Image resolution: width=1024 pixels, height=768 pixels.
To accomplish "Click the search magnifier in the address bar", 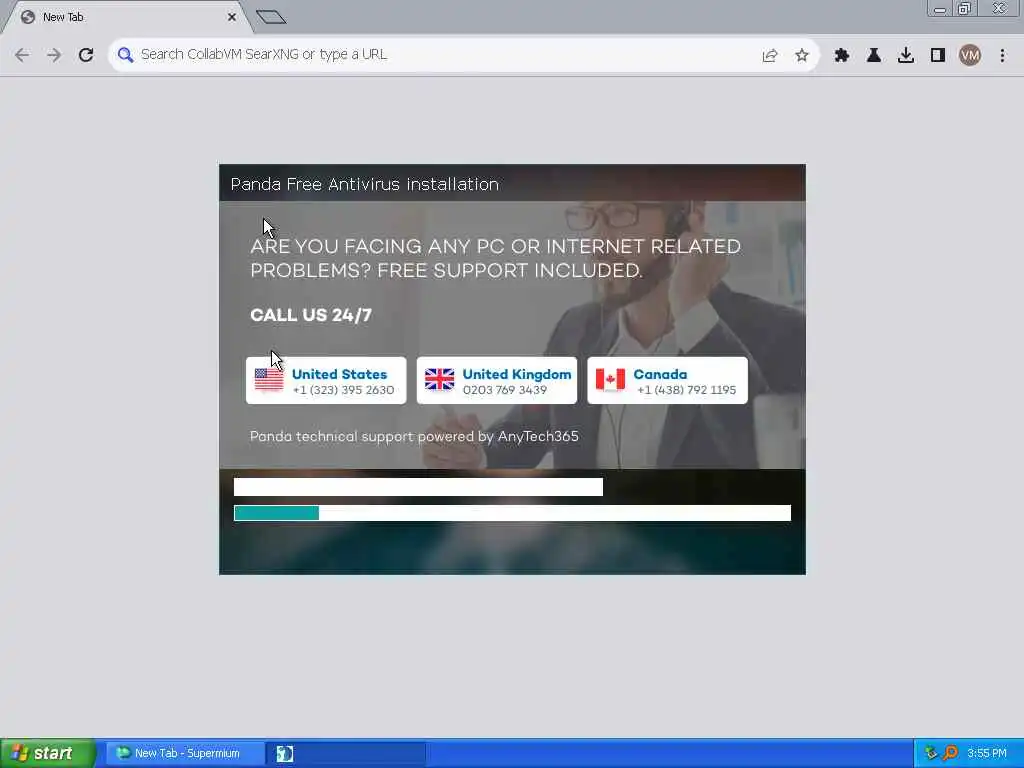I will 125,55.
